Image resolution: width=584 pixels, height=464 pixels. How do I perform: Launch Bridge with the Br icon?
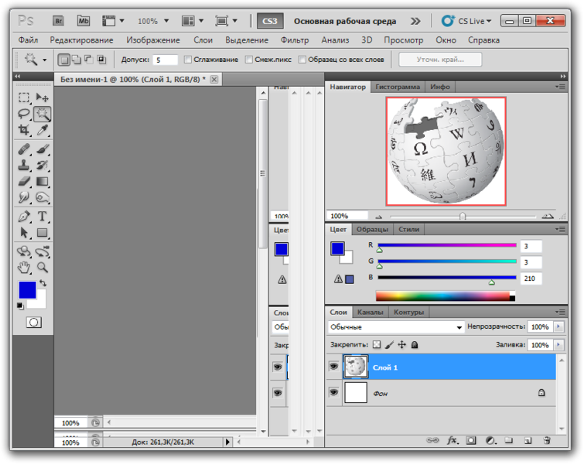[x=58, y=21]
